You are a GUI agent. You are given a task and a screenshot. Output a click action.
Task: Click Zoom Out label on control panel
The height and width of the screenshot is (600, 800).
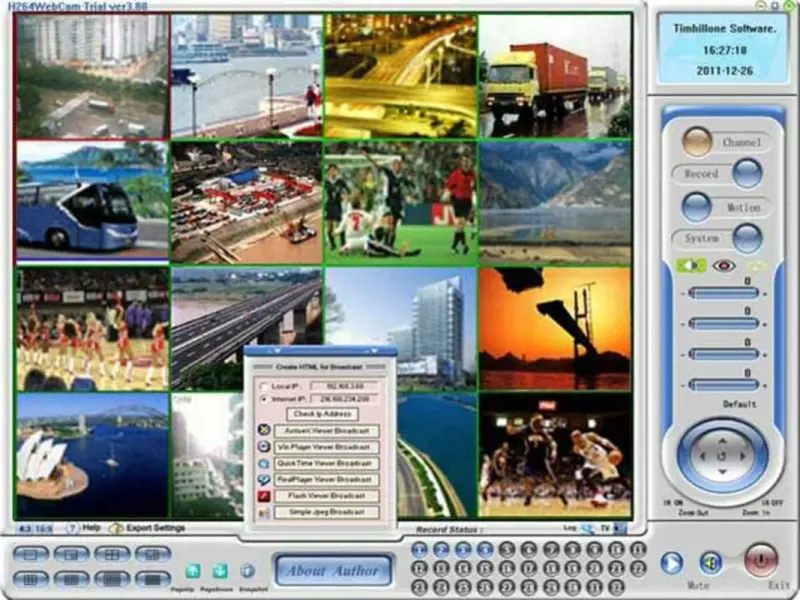693,512
